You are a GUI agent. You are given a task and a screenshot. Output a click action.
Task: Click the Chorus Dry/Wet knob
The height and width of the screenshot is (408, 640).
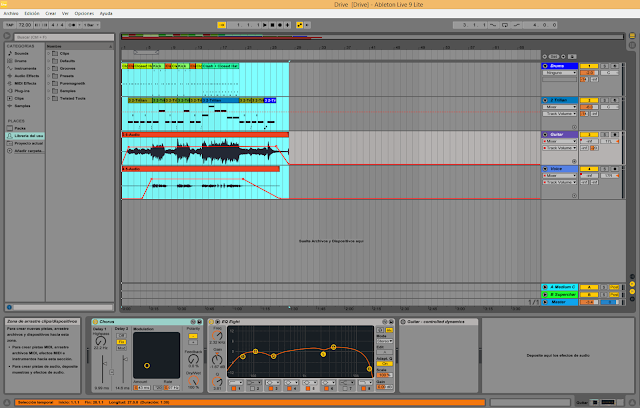193,381
